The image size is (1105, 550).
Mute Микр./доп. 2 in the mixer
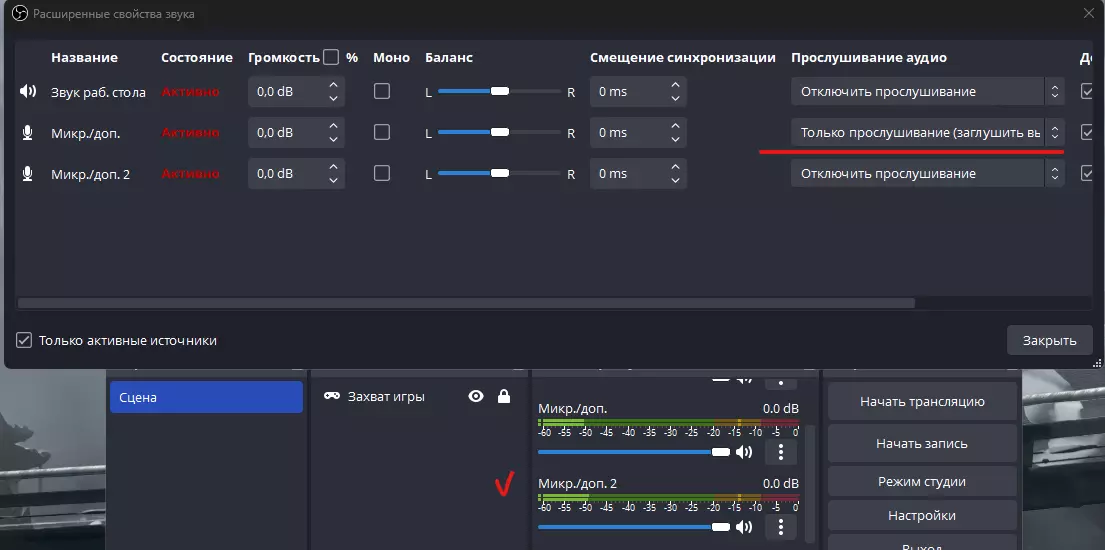coord(744,527)
